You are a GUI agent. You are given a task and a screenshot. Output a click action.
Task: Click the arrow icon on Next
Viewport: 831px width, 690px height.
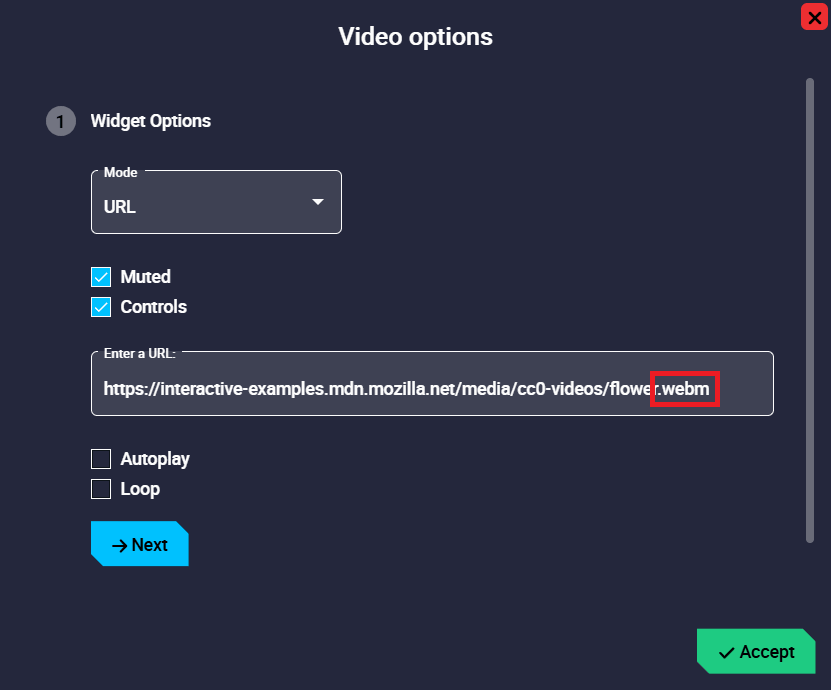click(119, 545)
